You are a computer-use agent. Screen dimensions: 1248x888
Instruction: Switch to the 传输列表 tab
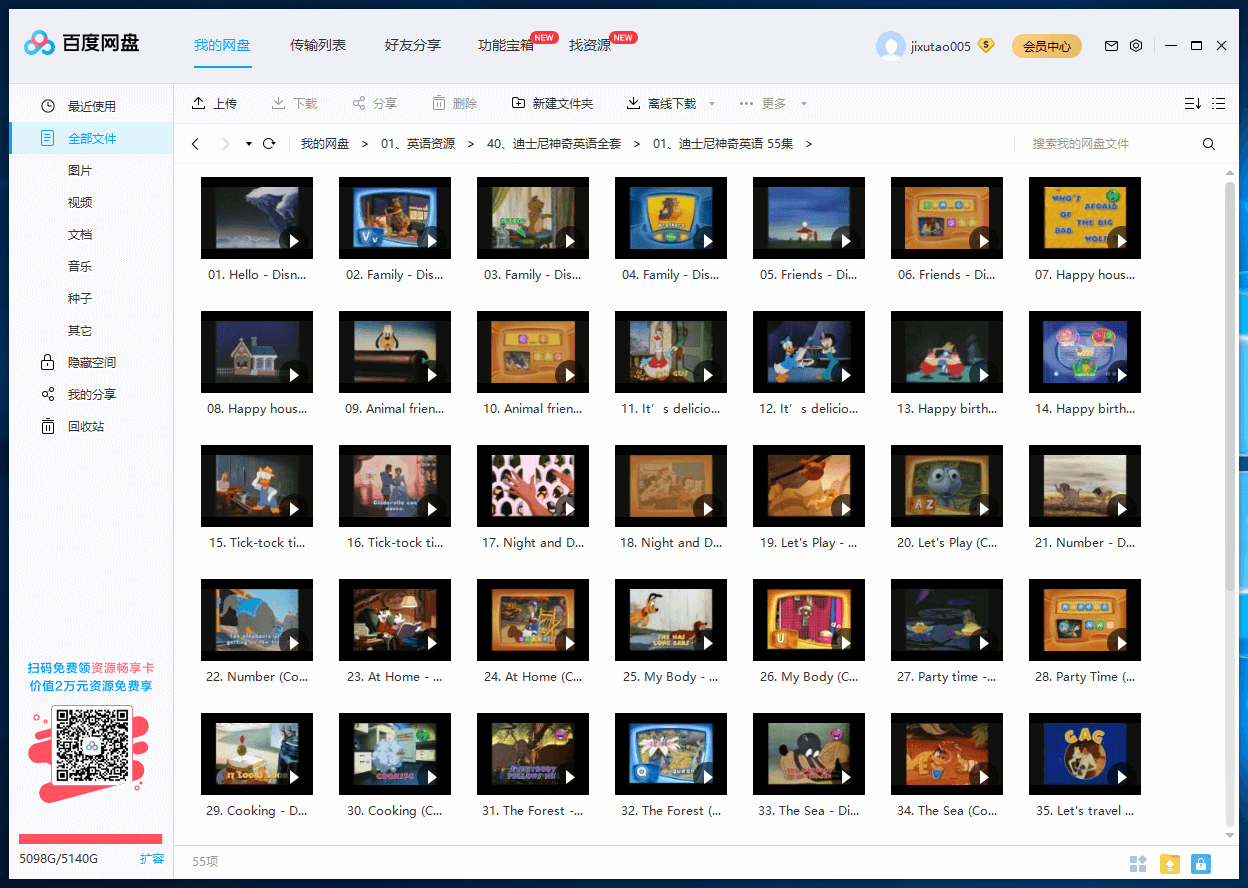coord(318,46)
